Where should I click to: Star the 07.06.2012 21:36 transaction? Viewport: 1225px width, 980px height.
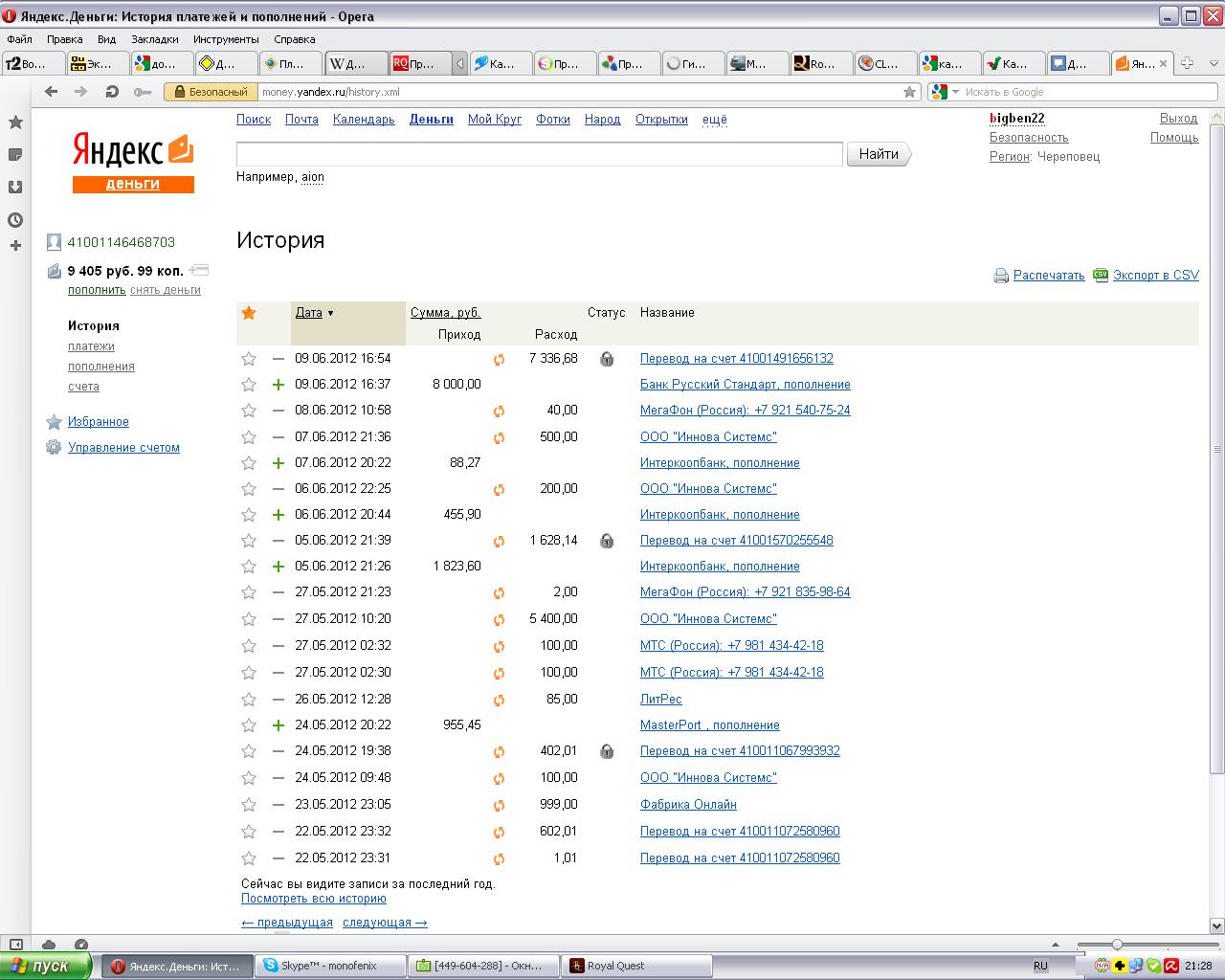coord(249,437)
